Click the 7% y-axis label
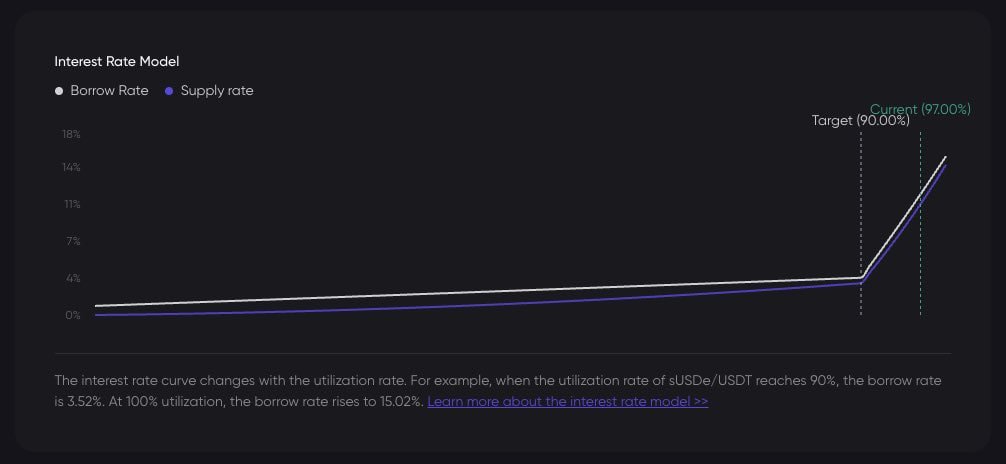This screenshot has height=464, width=1006. tap(72, 241)
